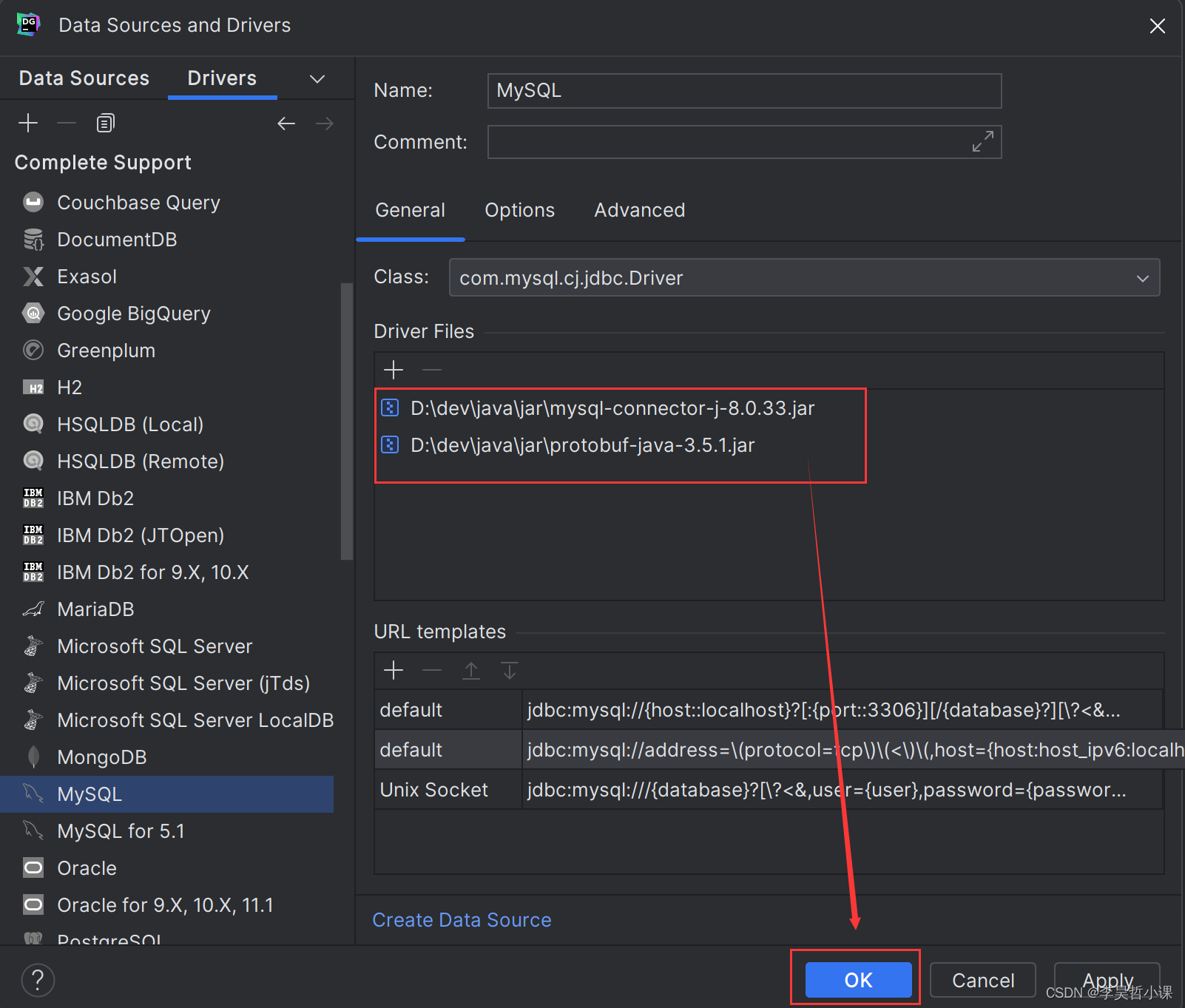This screenshot has height=1008, width=1185.
Task: Close the Data Sources and Drivers dialog
Action: pos(1158,26)
